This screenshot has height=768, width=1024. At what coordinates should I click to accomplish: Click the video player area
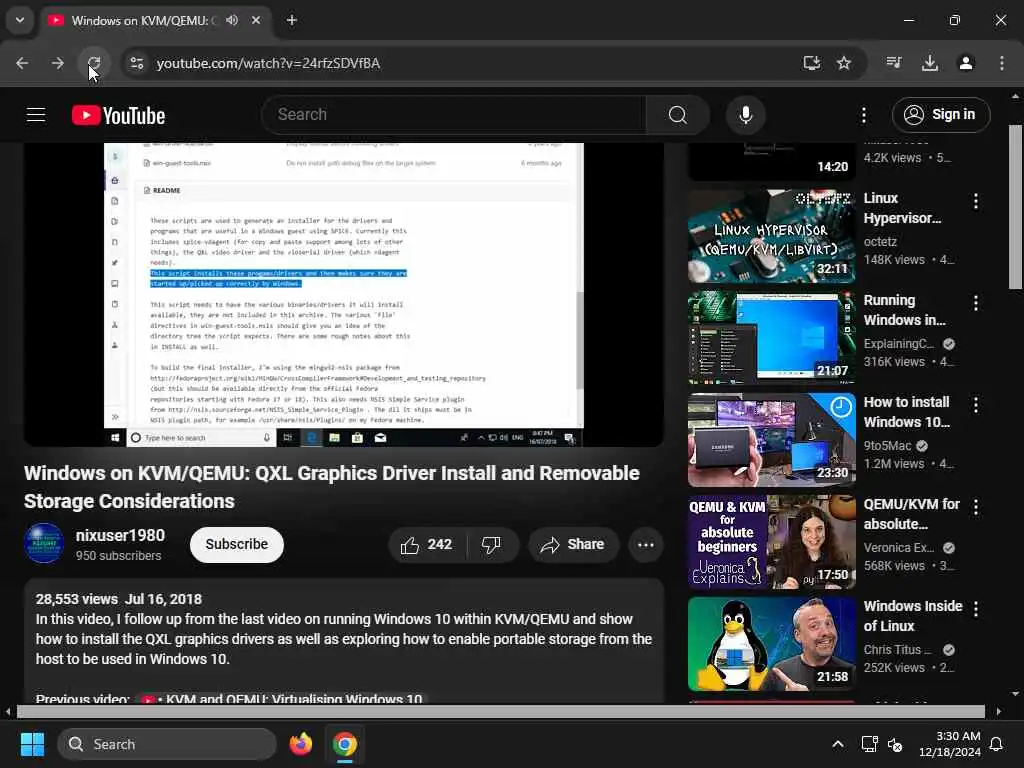click(344, 295)
